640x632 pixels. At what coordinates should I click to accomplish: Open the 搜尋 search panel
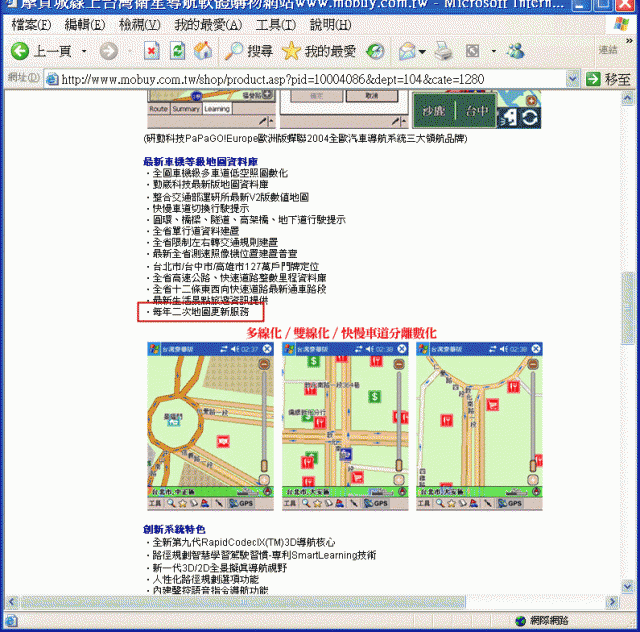point(249,51)
